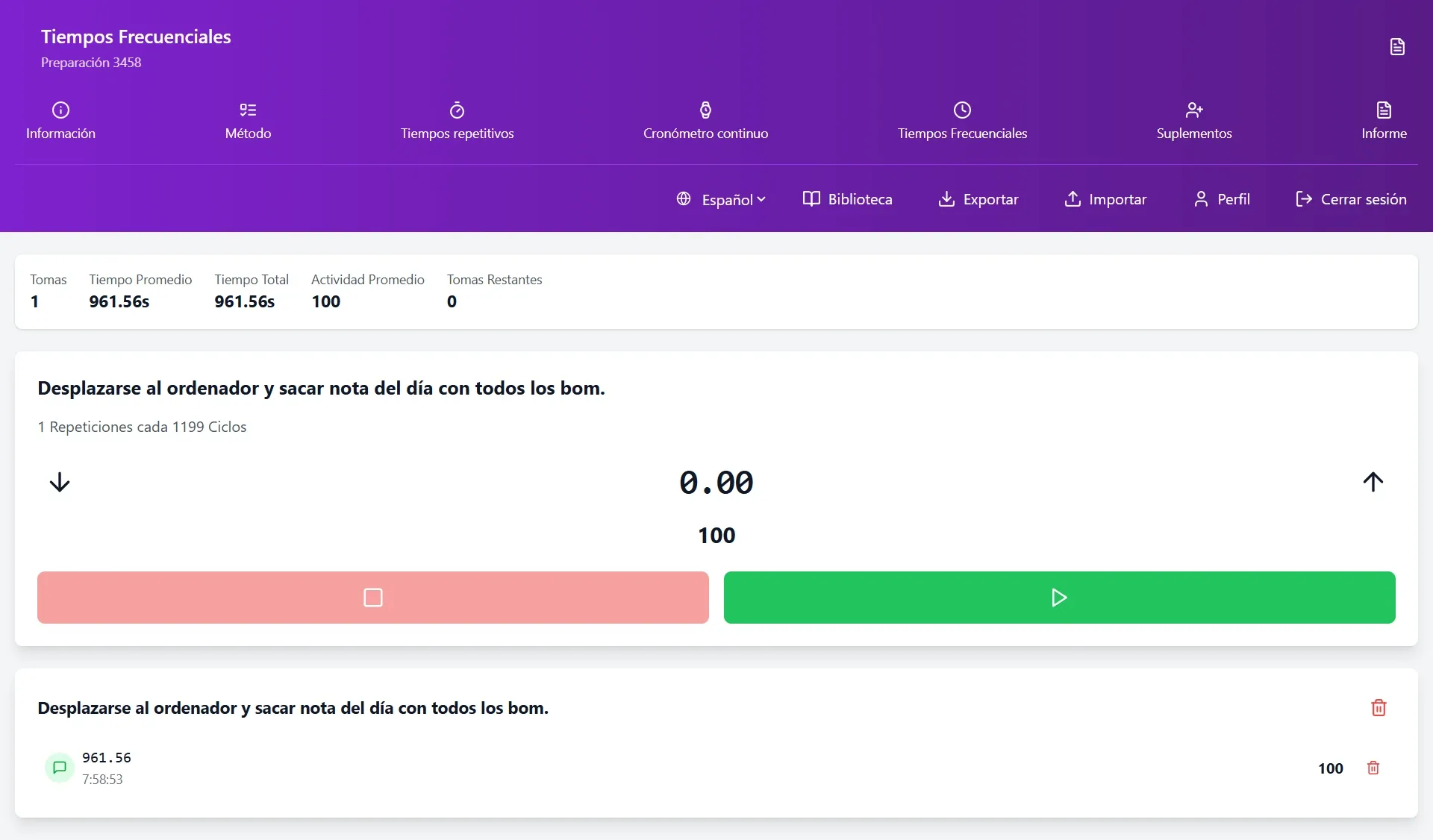Open comment for the 961.56 record

click(x=60, y=768)
